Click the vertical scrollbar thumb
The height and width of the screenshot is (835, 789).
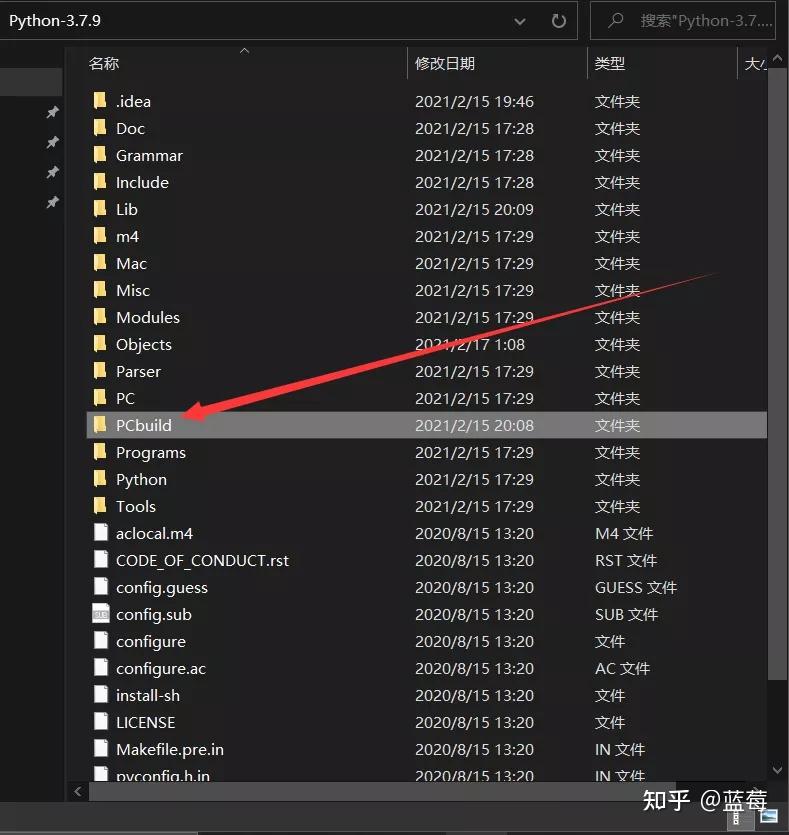777,375
